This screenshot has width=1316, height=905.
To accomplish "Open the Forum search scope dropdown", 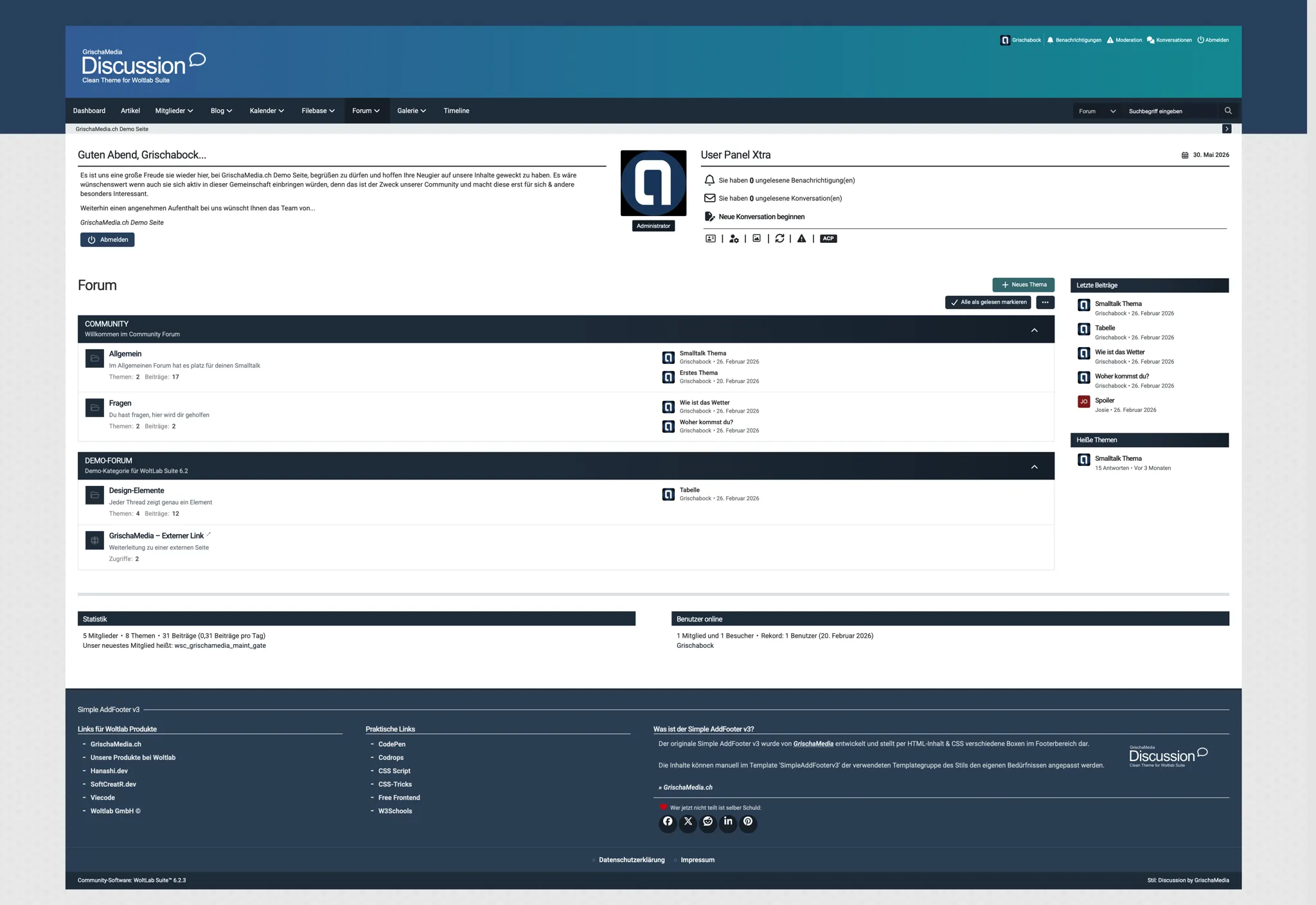I will [x=1098, y=111].
